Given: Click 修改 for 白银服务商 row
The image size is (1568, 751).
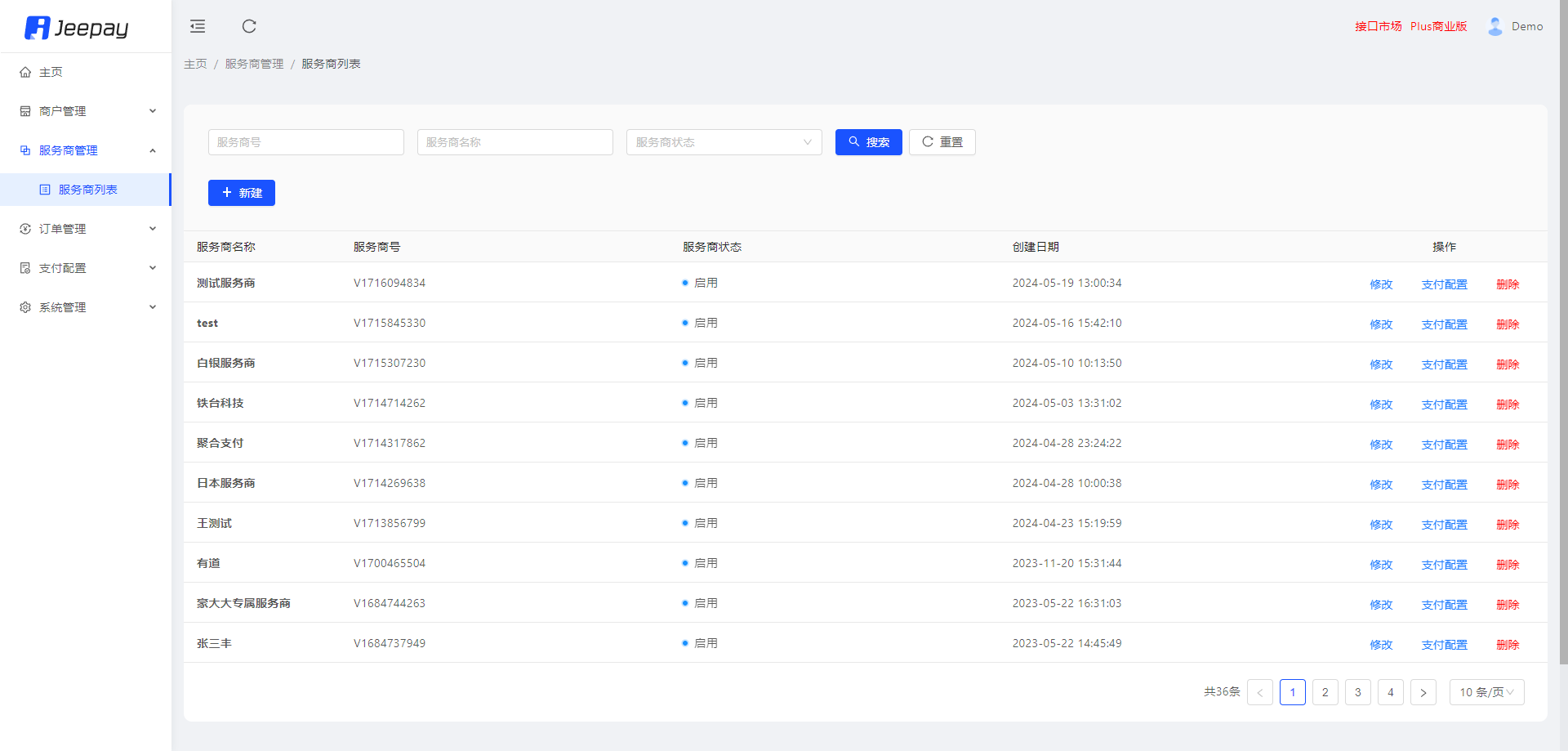Looking at the screenshot, I should pos(1381,364).
